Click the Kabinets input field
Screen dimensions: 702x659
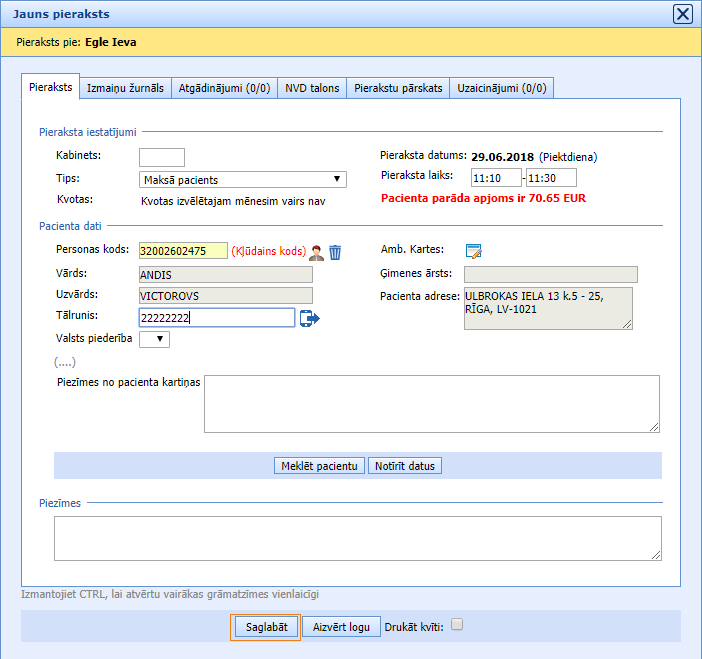coord(161,157)
